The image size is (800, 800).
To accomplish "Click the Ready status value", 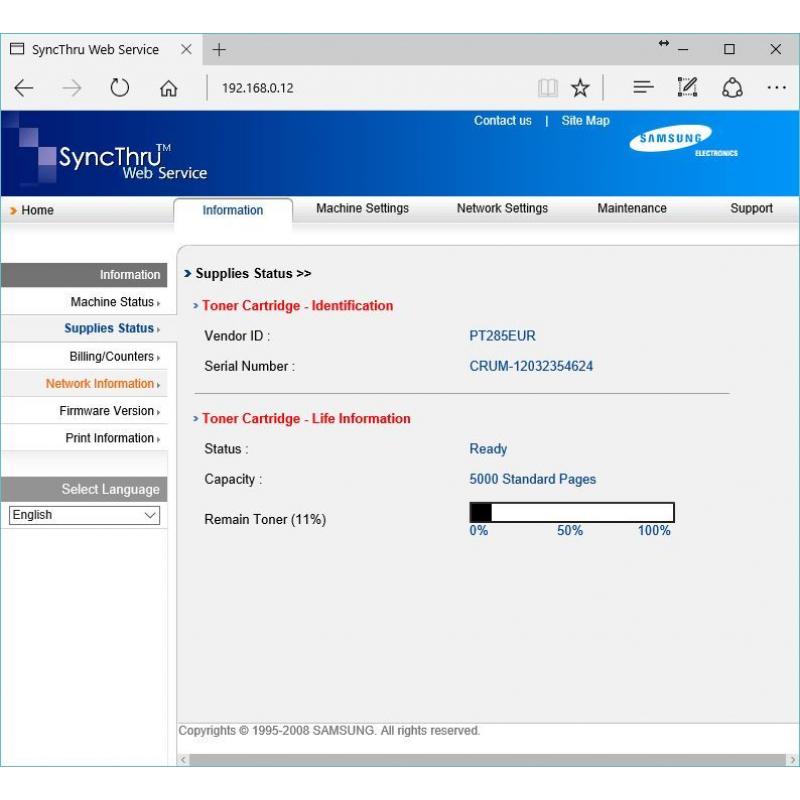I will [488, 449].
